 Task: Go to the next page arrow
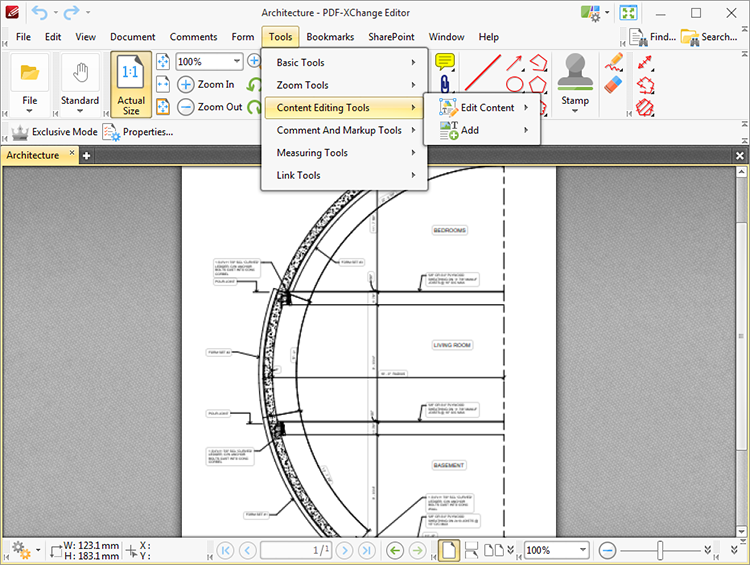point(343,550)
